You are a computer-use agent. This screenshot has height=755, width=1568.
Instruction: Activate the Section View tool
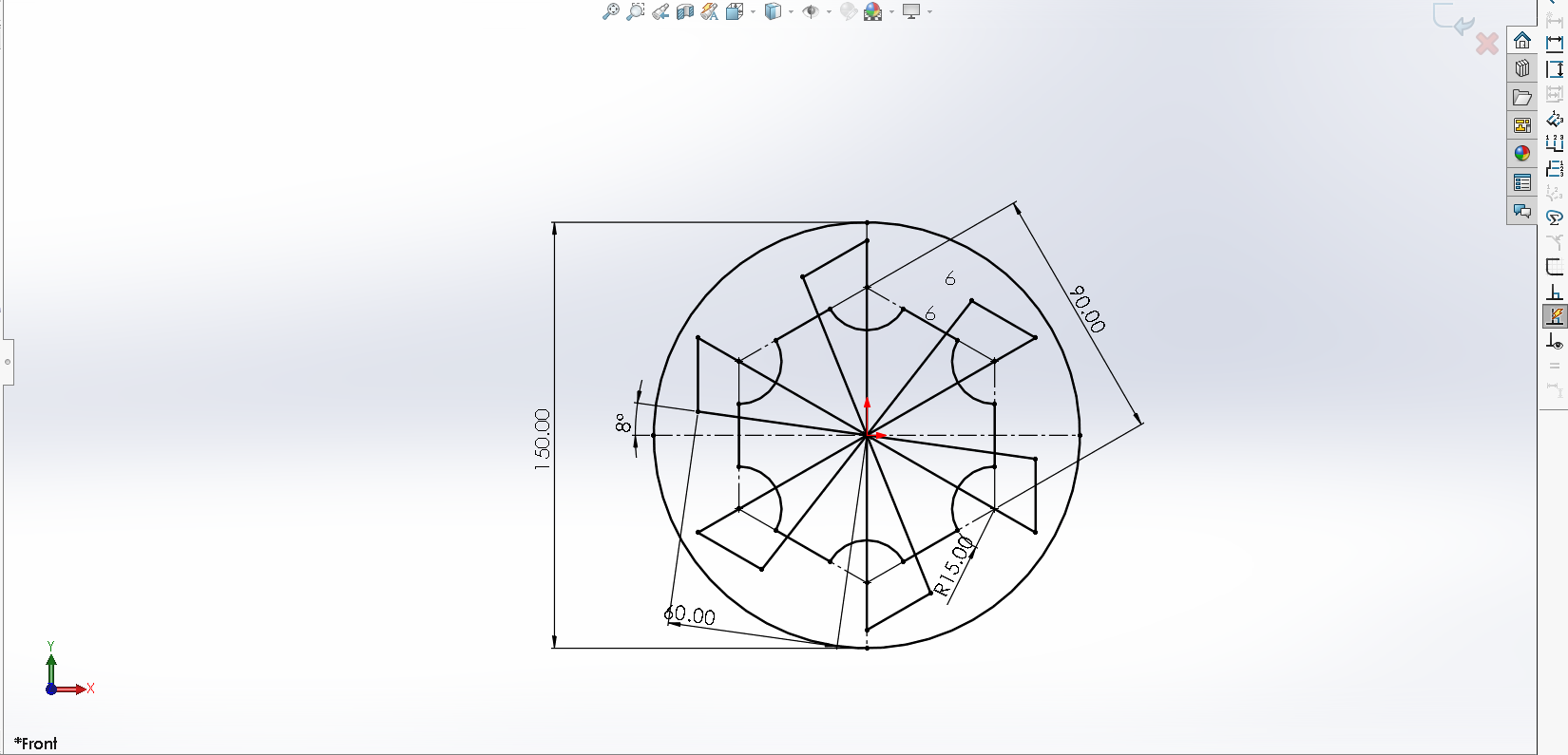pos(685,11)
